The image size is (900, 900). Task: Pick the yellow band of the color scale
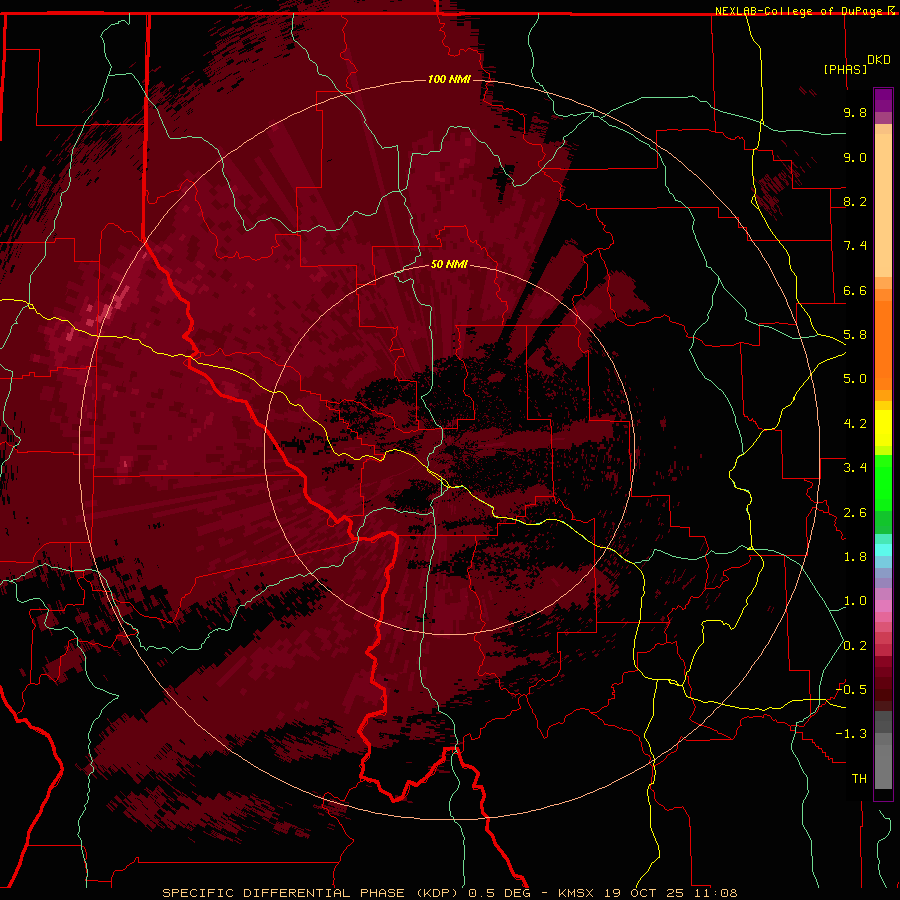(x=883, y=428)
